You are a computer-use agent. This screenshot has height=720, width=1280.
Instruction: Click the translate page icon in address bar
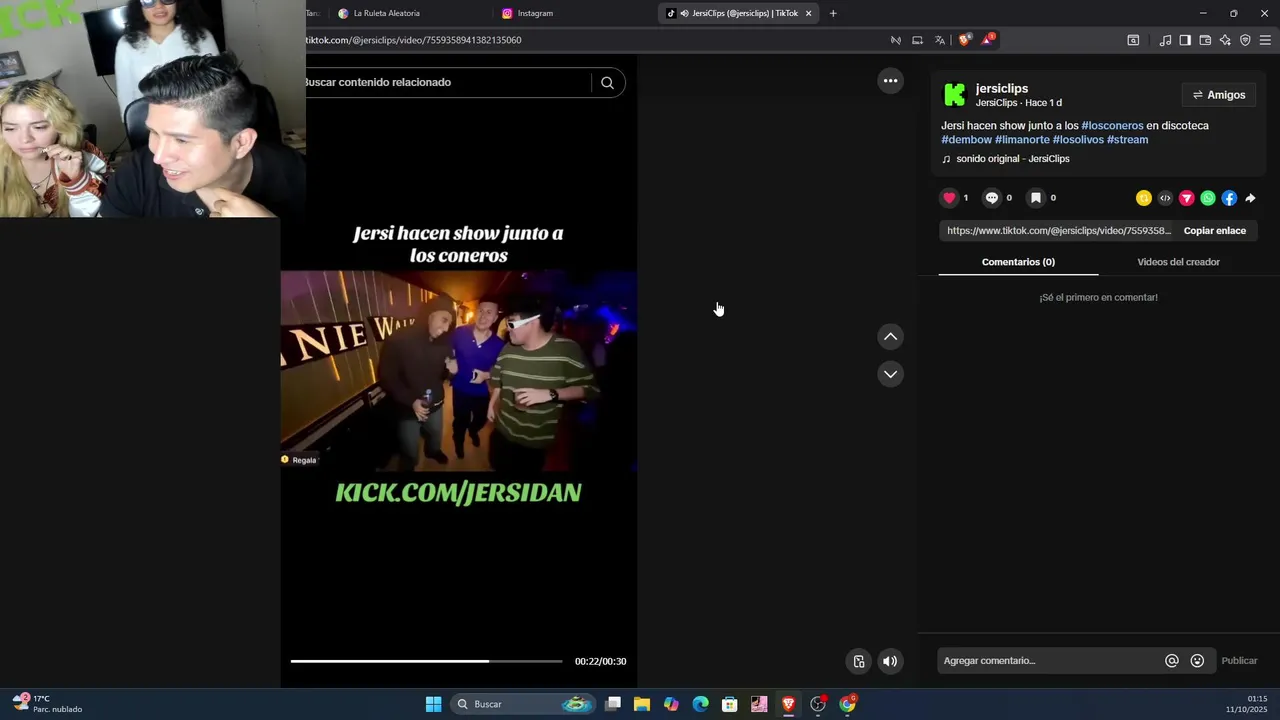click(x=940, y=40)
